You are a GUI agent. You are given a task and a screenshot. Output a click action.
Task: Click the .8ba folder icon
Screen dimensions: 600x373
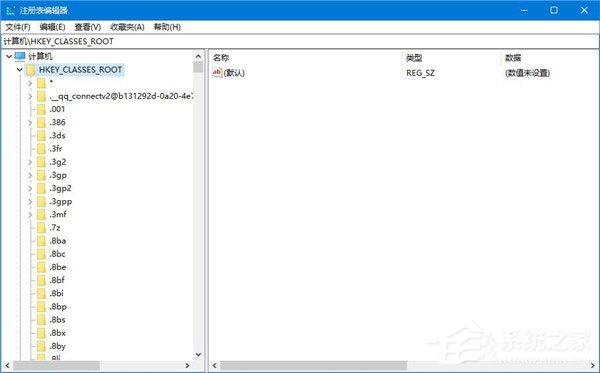pos(41,241)
